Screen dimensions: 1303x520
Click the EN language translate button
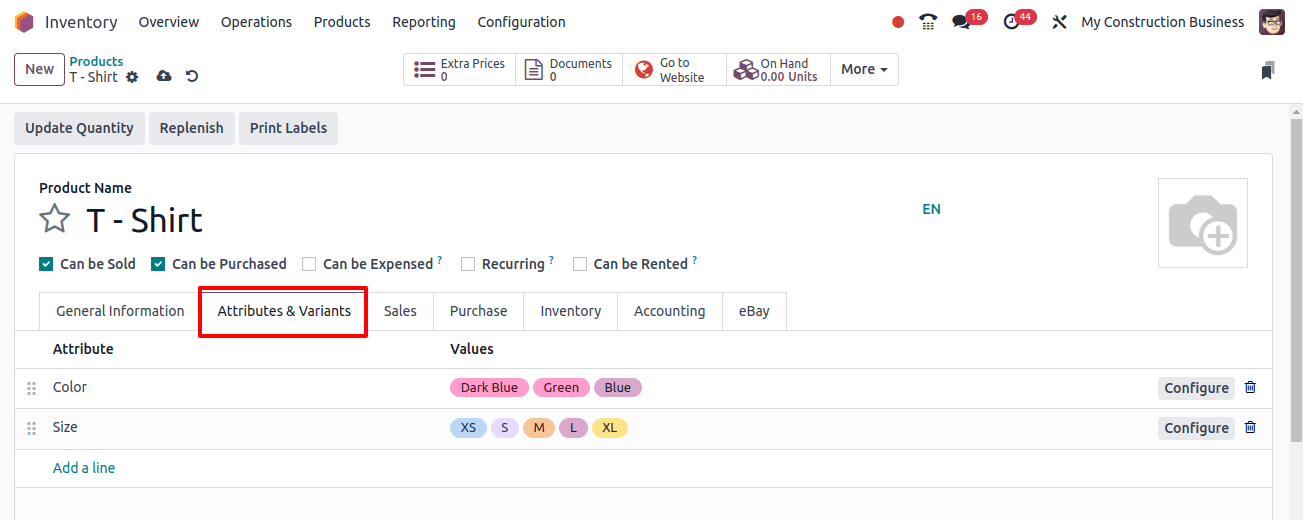(x=931, y=209)
